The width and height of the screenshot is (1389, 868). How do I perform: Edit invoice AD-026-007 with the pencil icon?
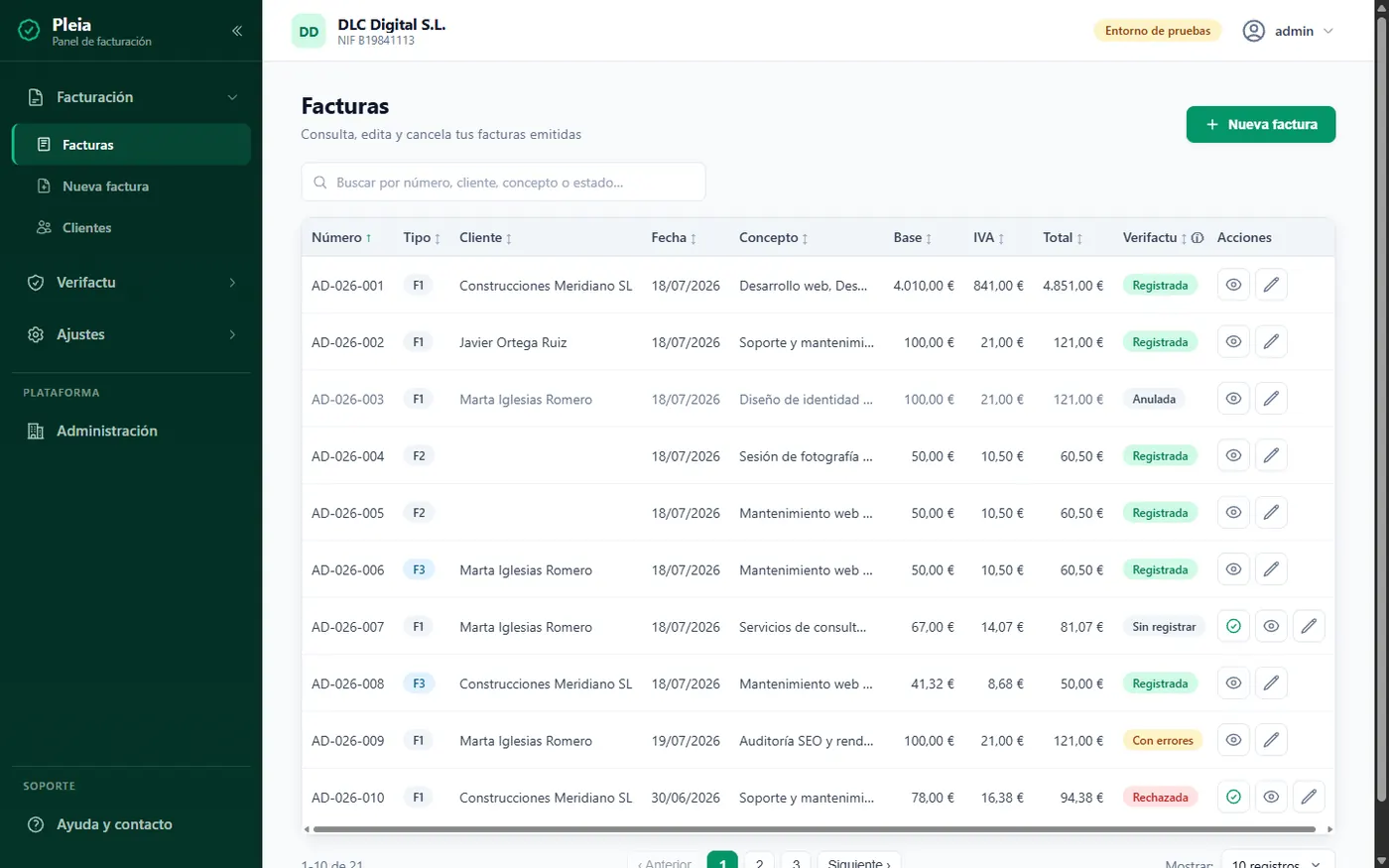pos(1309,626)
